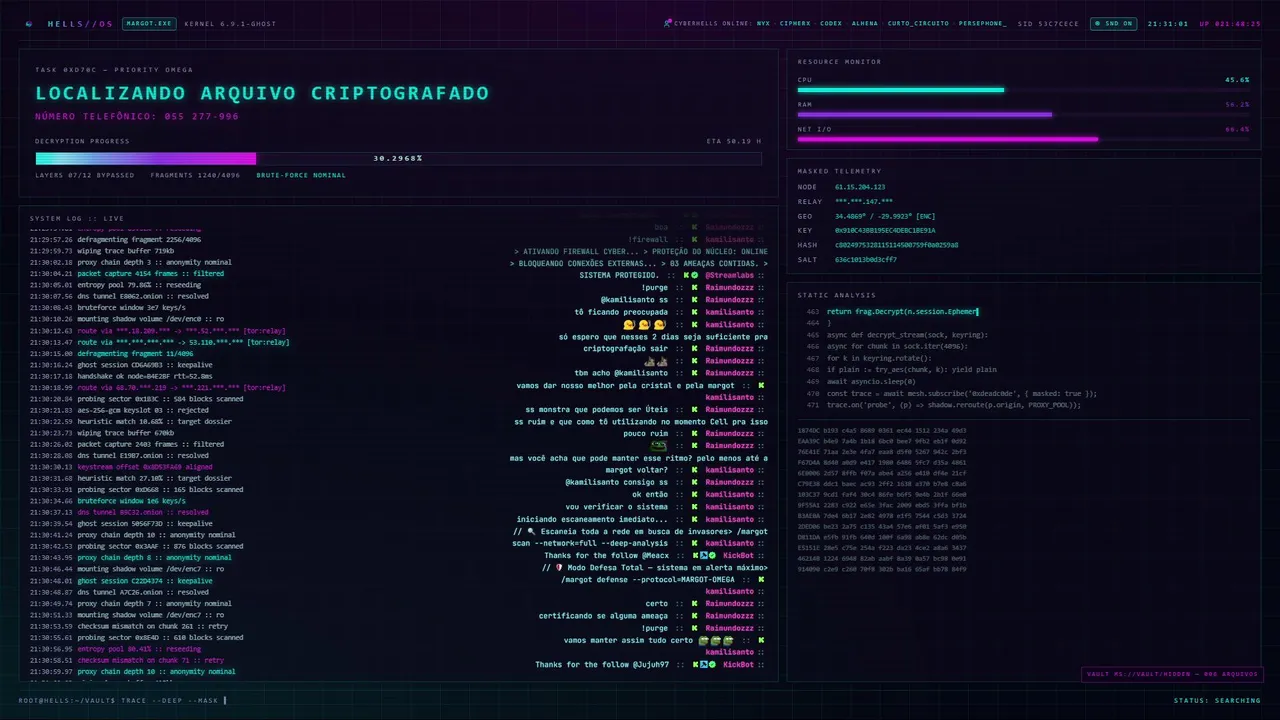Click the decryption progress bar

click(398, 158)
